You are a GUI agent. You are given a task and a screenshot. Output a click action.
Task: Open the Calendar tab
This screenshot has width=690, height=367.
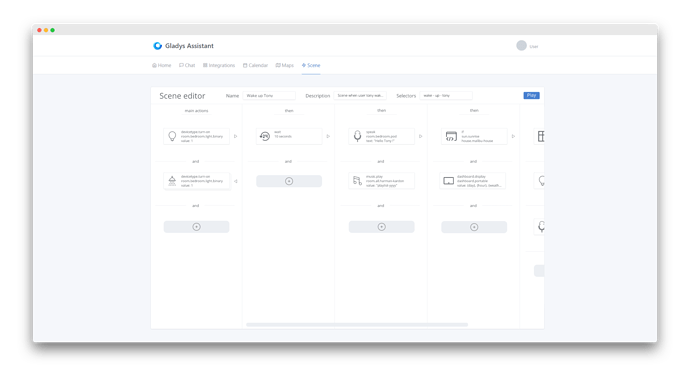(x=255, y=65)
